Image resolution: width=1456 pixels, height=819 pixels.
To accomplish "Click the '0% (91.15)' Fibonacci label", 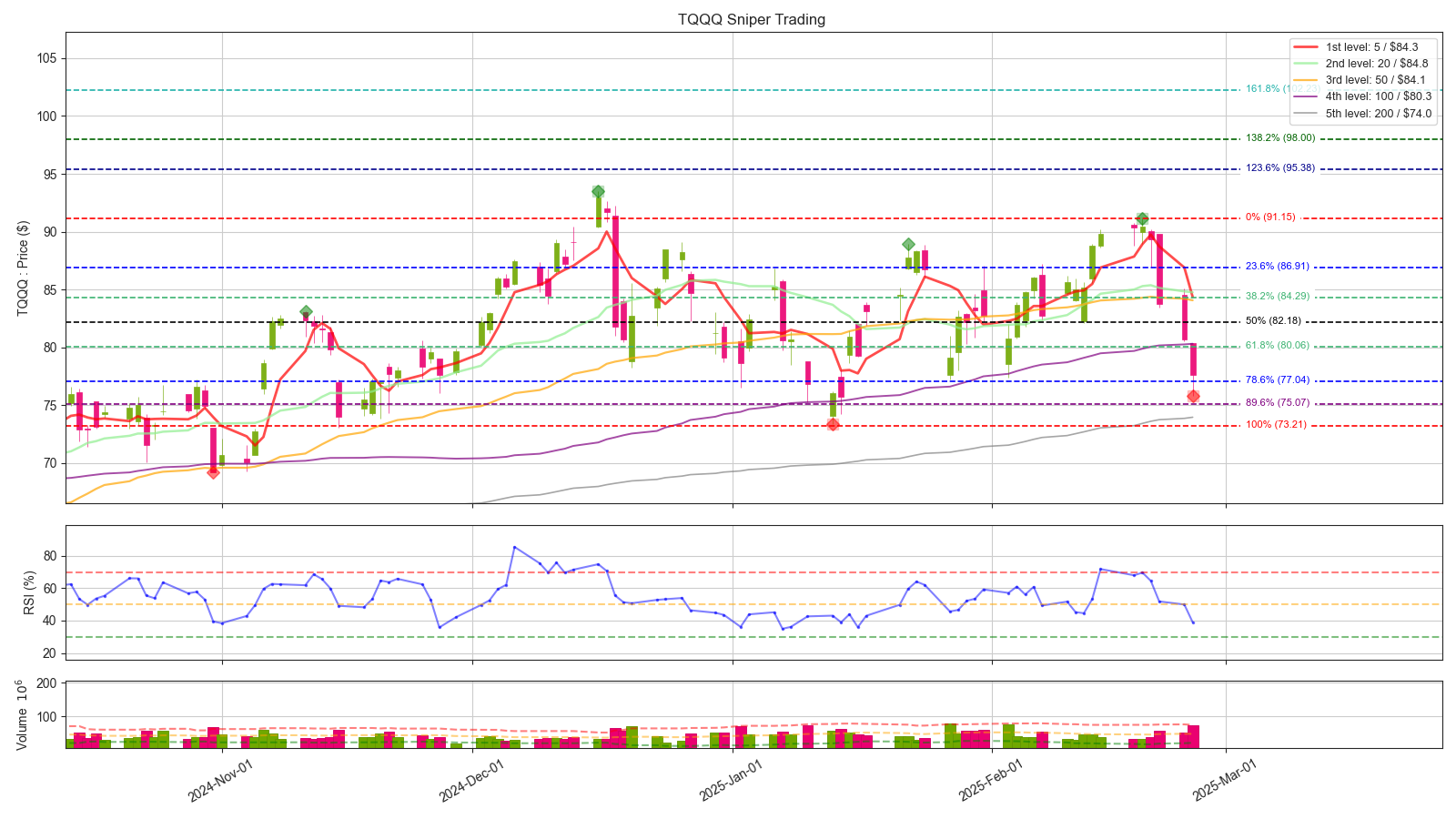I will pos(1270,217).
